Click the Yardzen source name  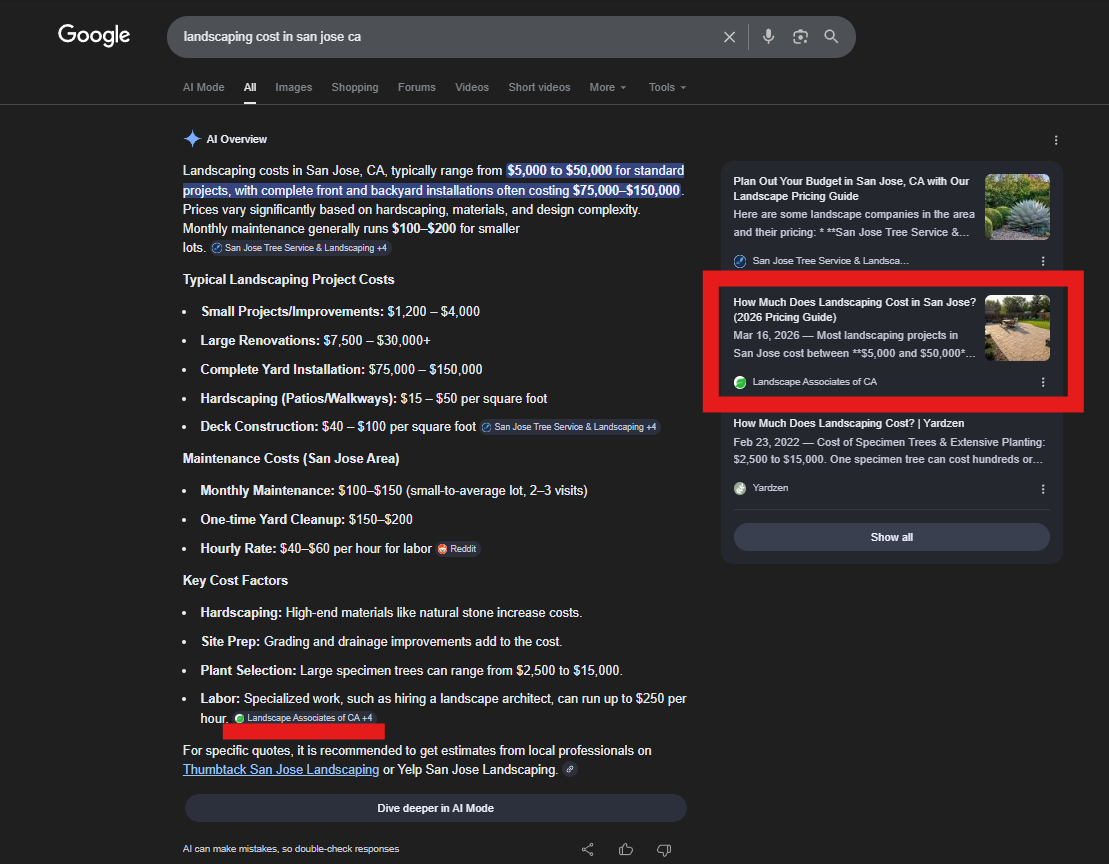click(x=770, y=488)
